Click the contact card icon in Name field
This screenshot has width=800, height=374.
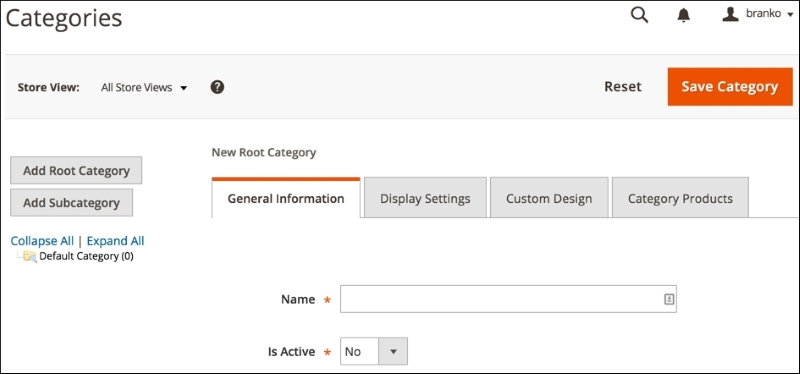(669, 299)
